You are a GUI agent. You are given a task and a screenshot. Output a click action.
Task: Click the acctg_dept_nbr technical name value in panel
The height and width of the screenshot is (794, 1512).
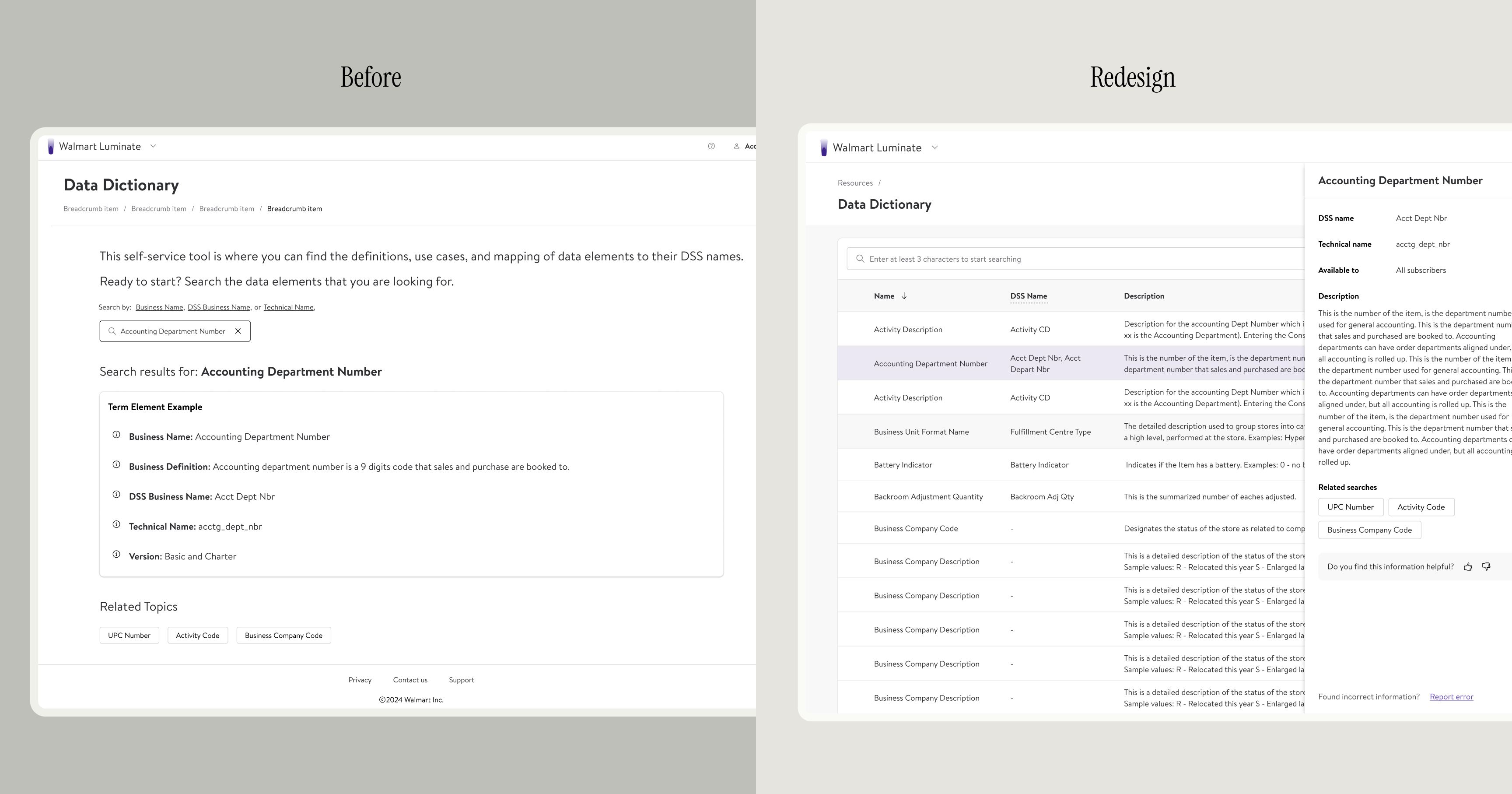point(1423,244)
